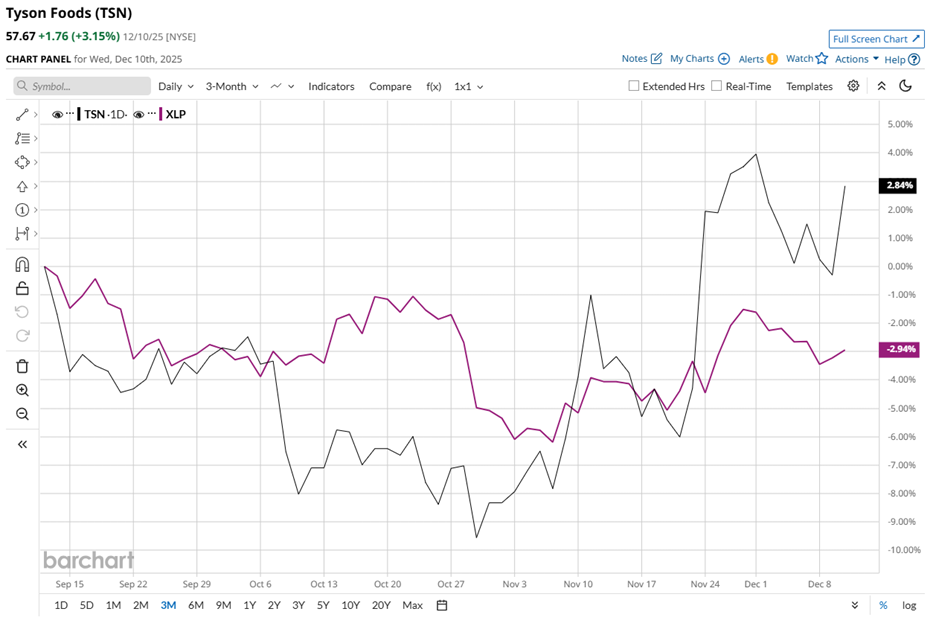Click the Alerts exclamation icon
This screenshot has width=936, height=626.
pyautogui.click(x=772, y=59)
